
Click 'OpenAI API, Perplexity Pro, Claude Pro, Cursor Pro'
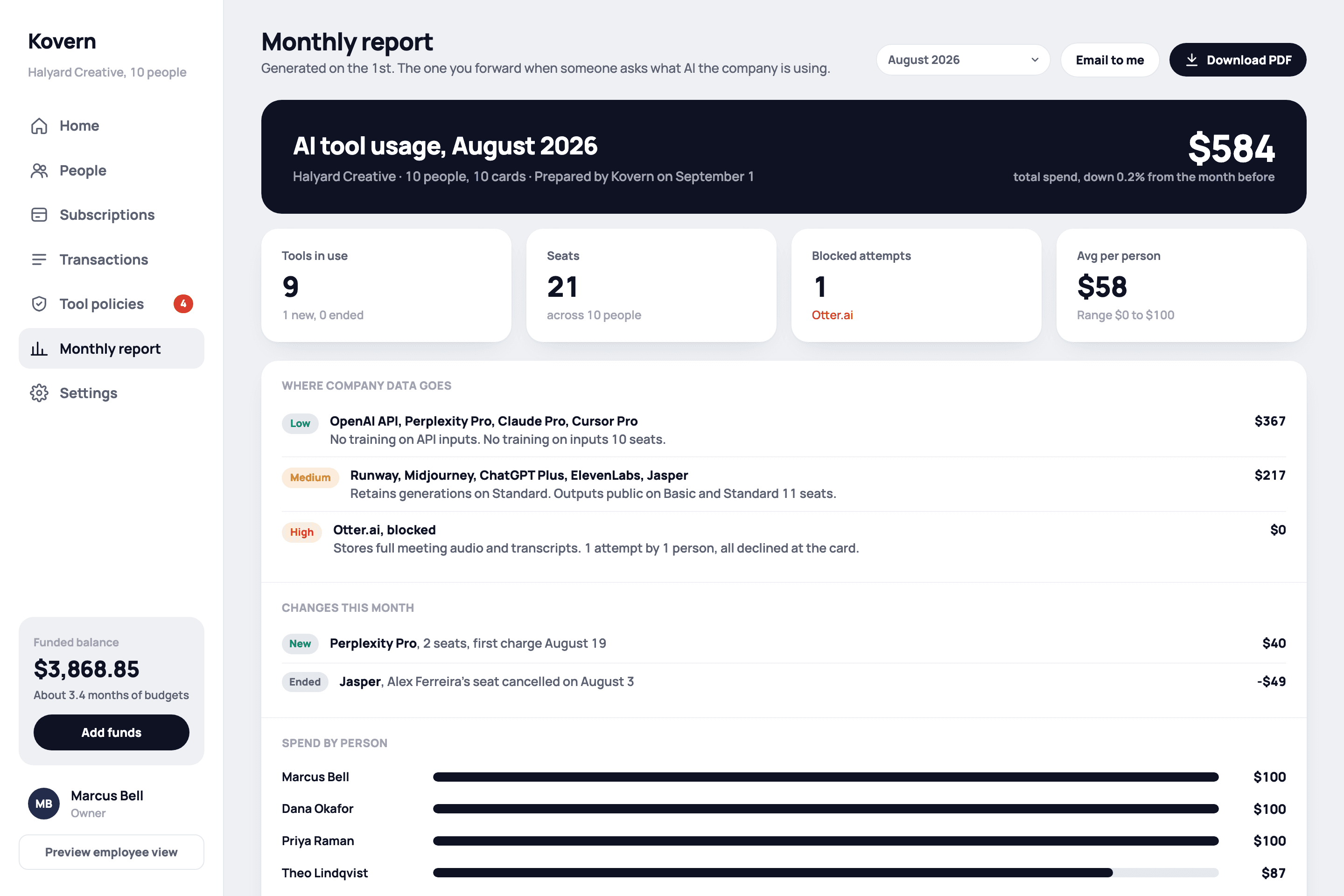click(483, 421)
